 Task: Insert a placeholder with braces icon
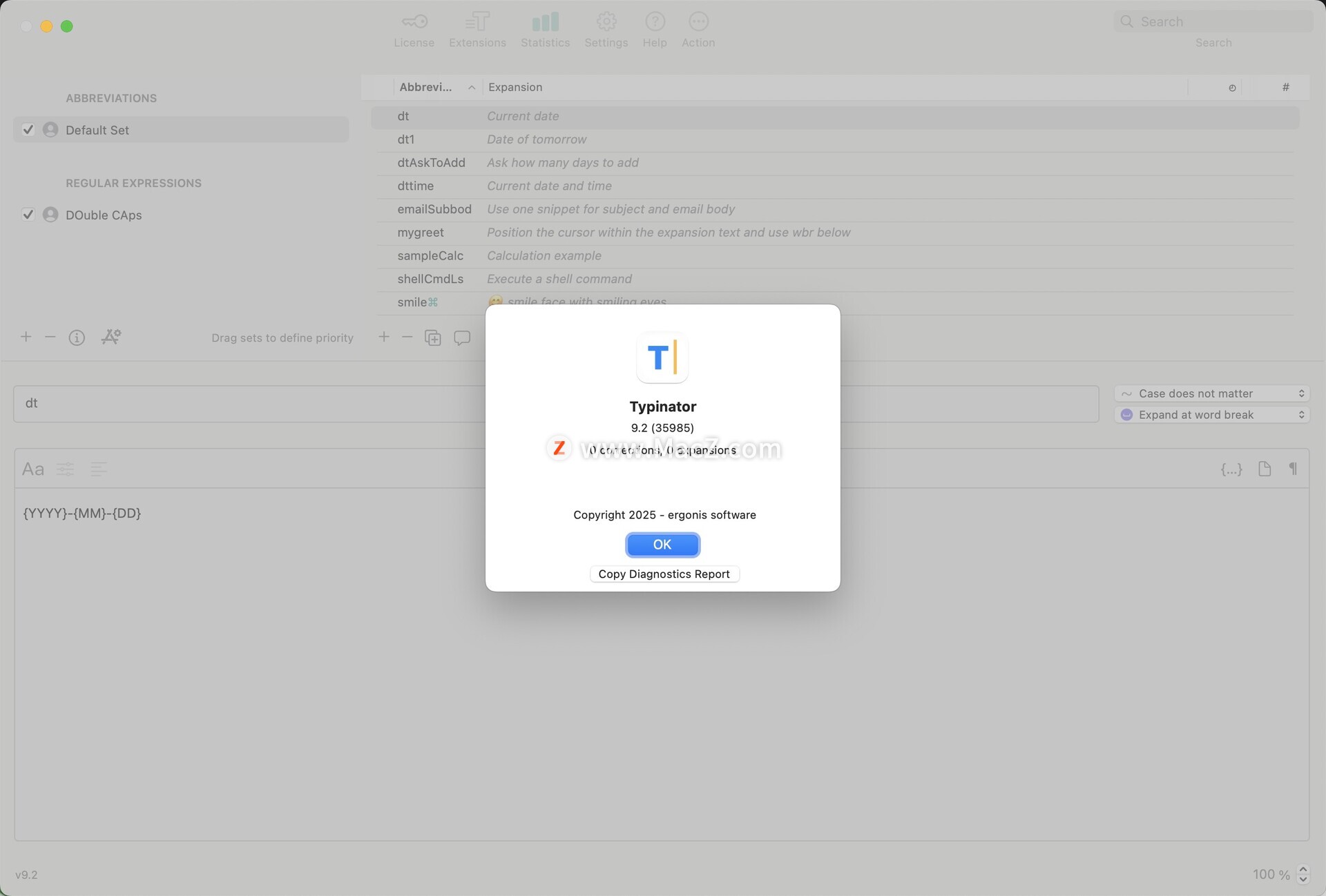coord(1231,469)
